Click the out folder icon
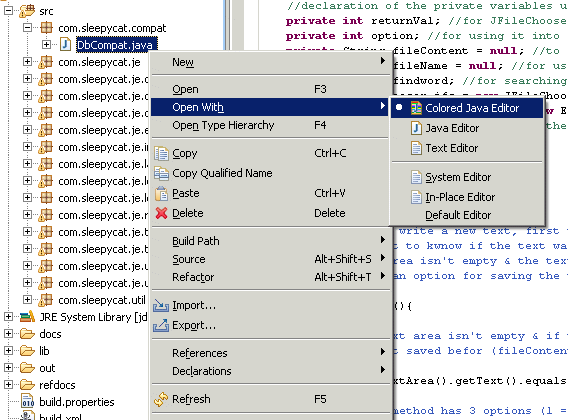The width and height of the screenshot is (568, 420). pos(27,368)
